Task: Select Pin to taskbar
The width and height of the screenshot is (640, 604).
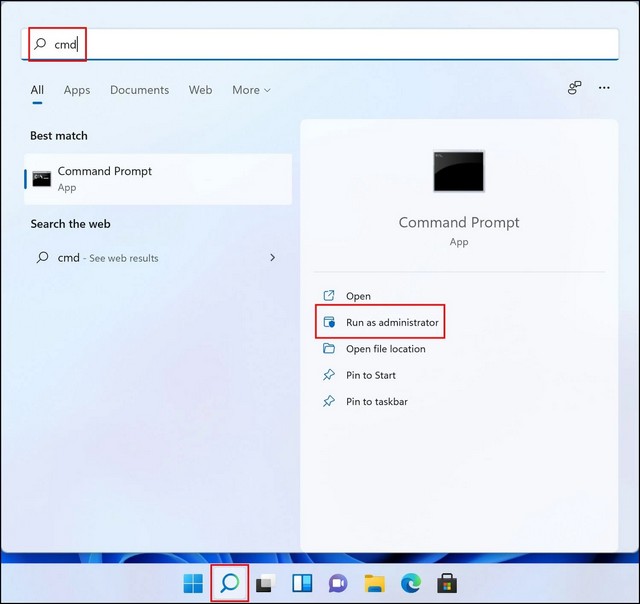Action: [376, 402]
